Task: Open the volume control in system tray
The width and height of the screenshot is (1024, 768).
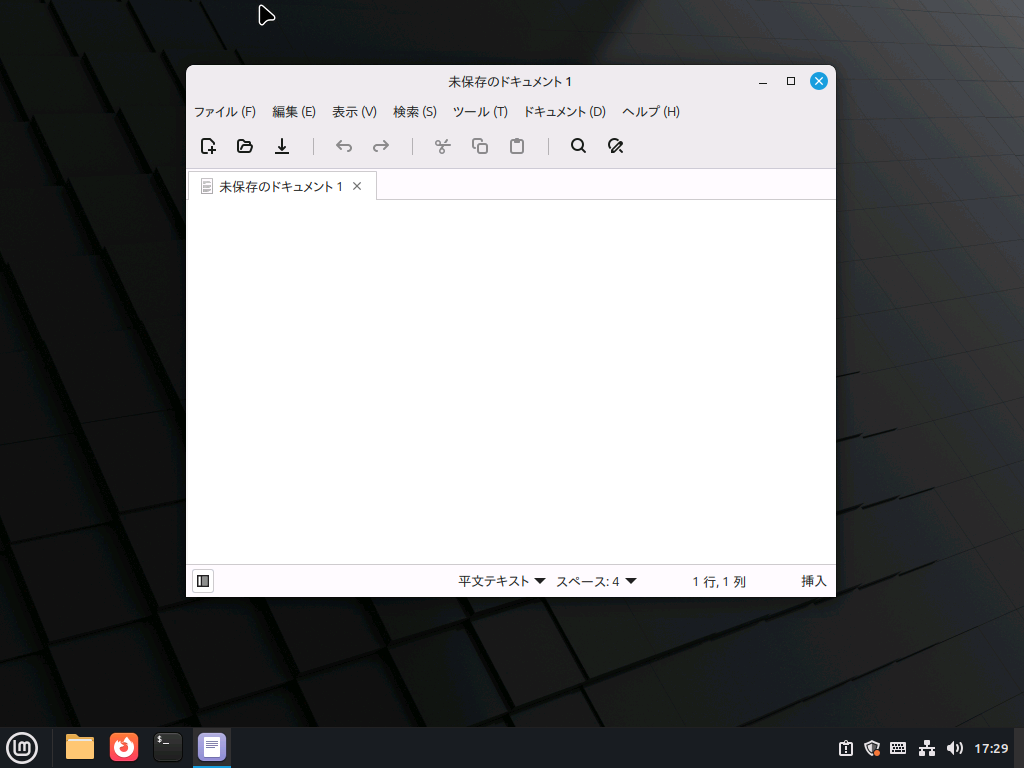Action: coord(954,748)
